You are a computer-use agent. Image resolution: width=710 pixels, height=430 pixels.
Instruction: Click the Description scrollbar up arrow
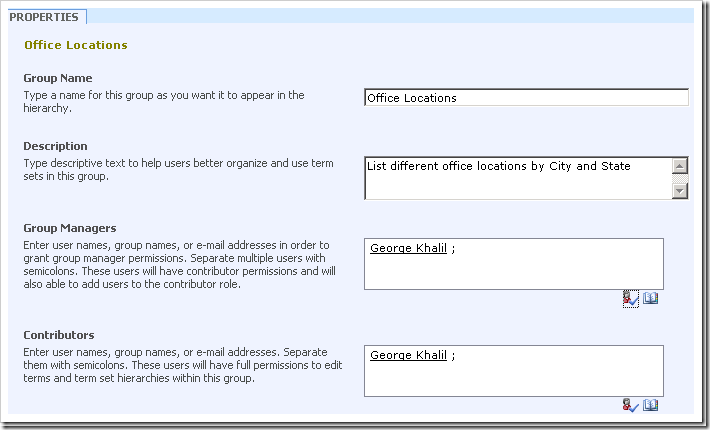click(x=680, y=166)
